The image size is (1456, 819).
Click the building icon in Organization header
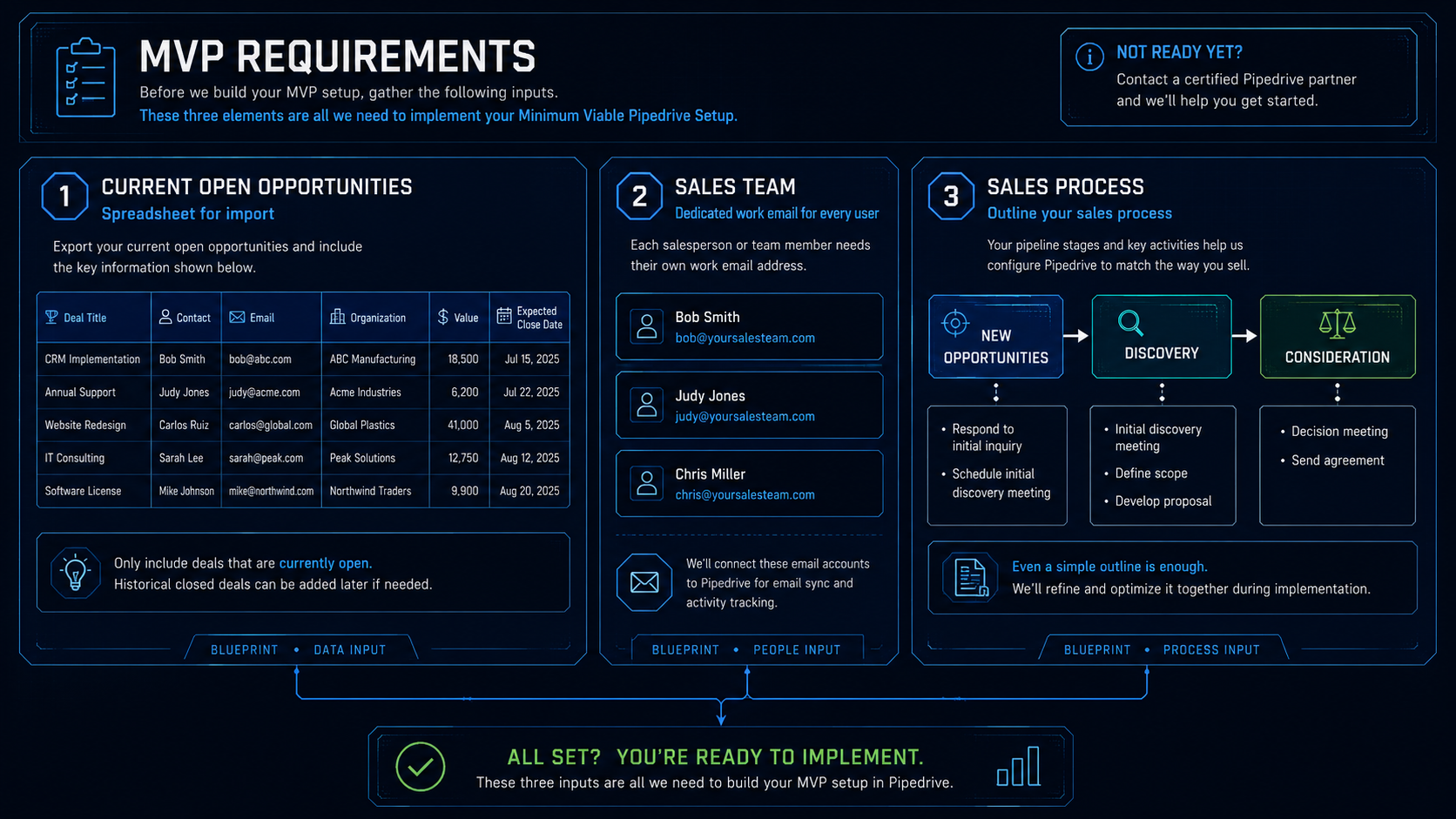337,317
